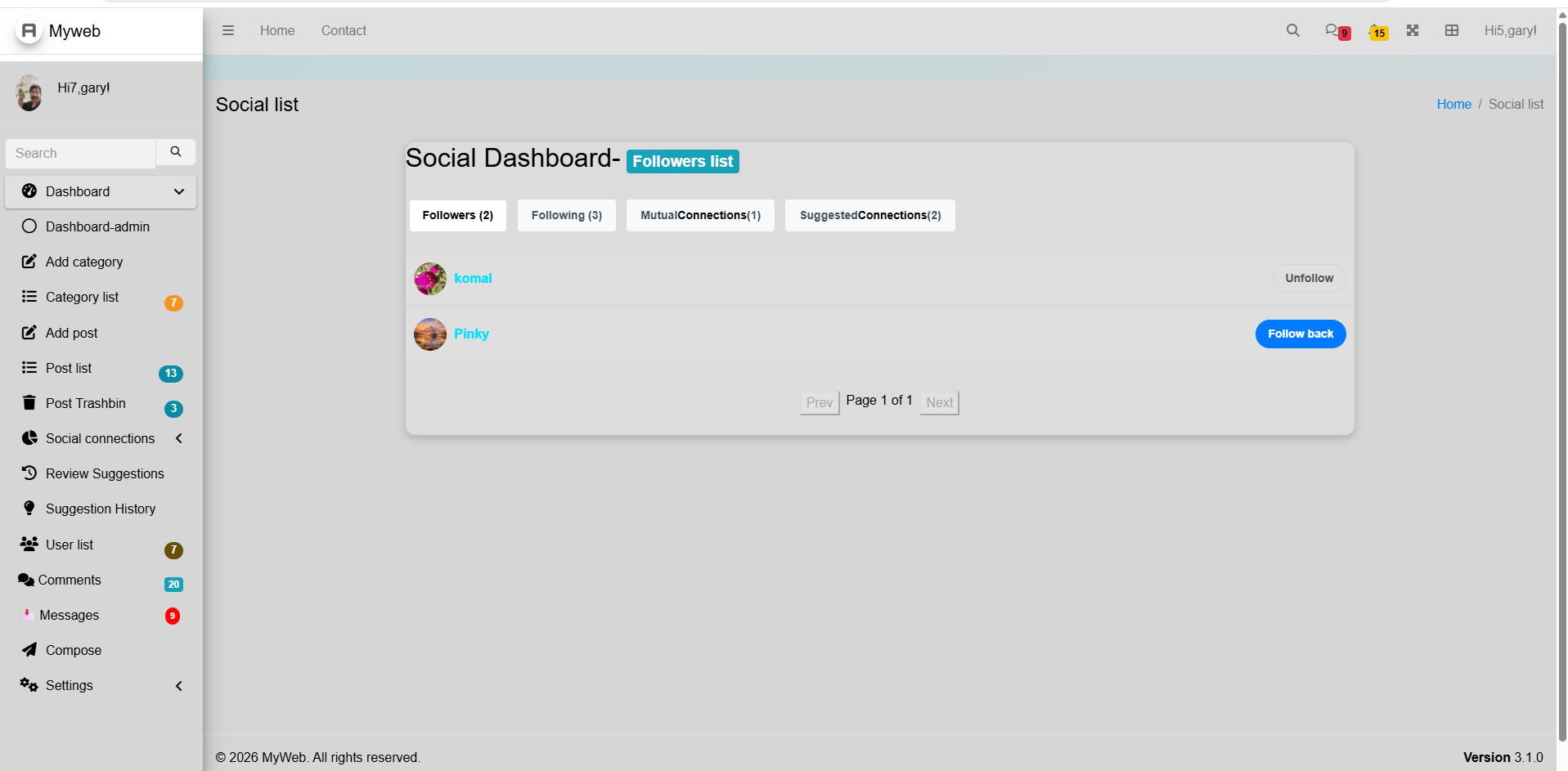1568x771 pixels.
Task: Open the Hi5,gary! user menu
Action: click(x=1510, y=30)
